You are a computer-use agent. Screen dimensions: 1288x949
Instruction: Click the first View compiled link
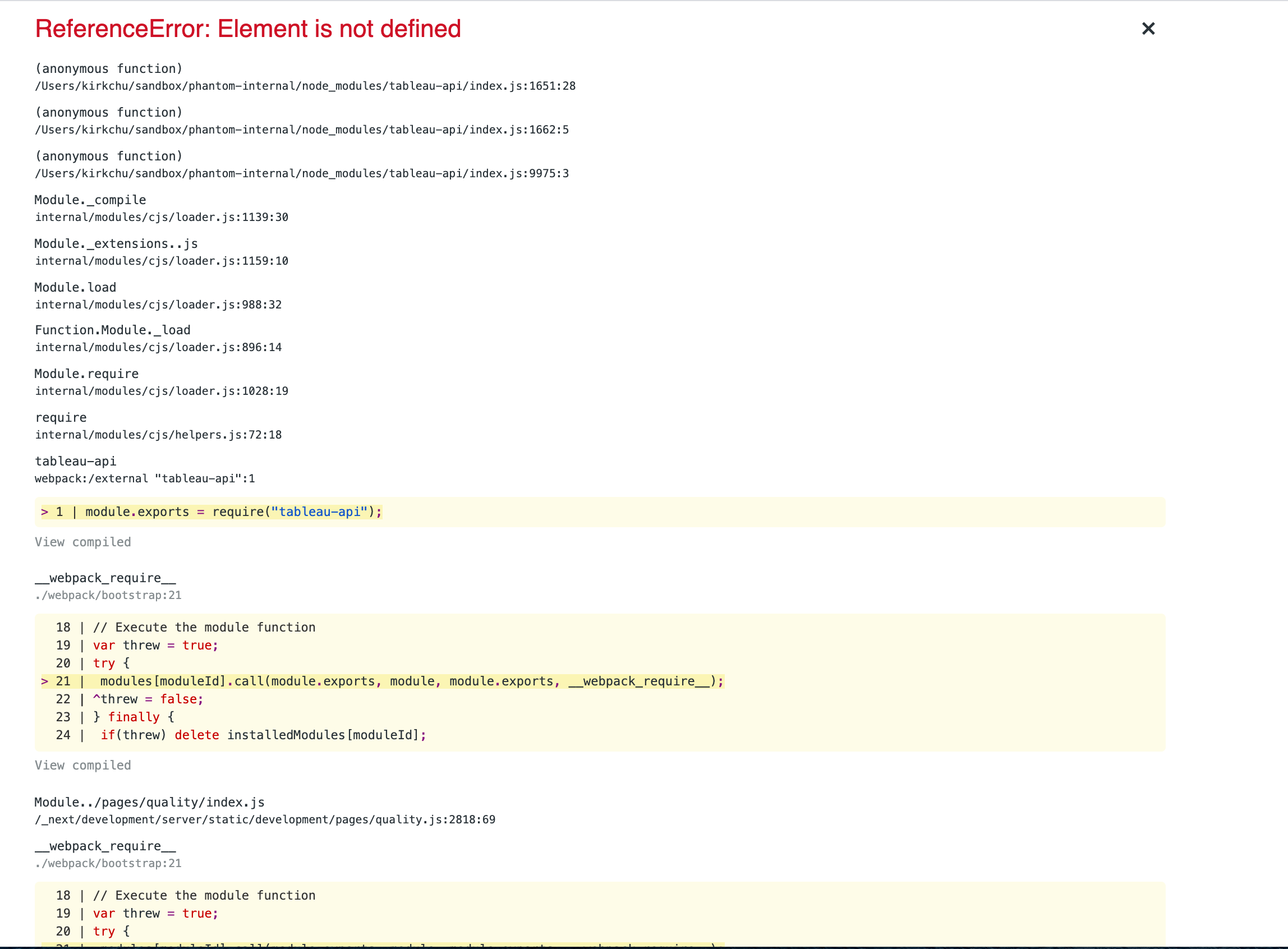coord(82,542)
